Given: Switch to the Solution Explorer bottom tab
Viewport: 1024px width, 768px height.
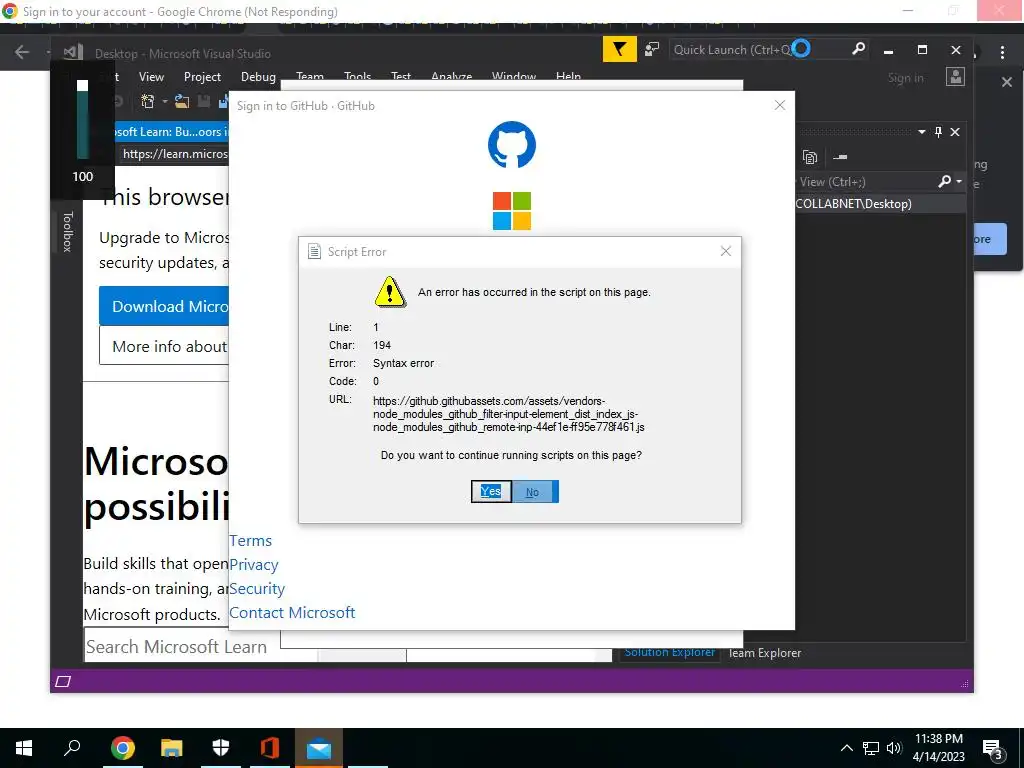Looking at the screenshot, I should (x=669, y=652).
